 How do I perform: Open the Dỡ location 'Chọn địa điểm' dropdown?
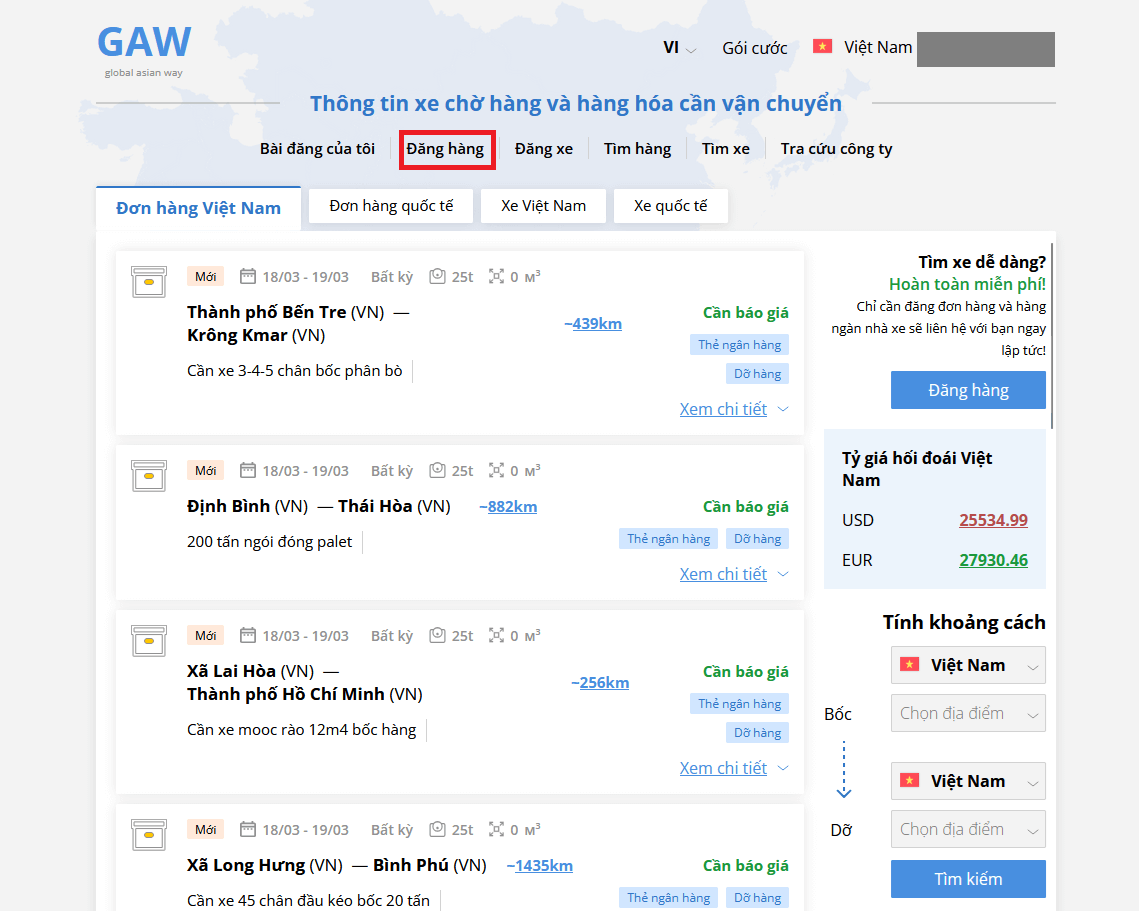coord(967,829)
